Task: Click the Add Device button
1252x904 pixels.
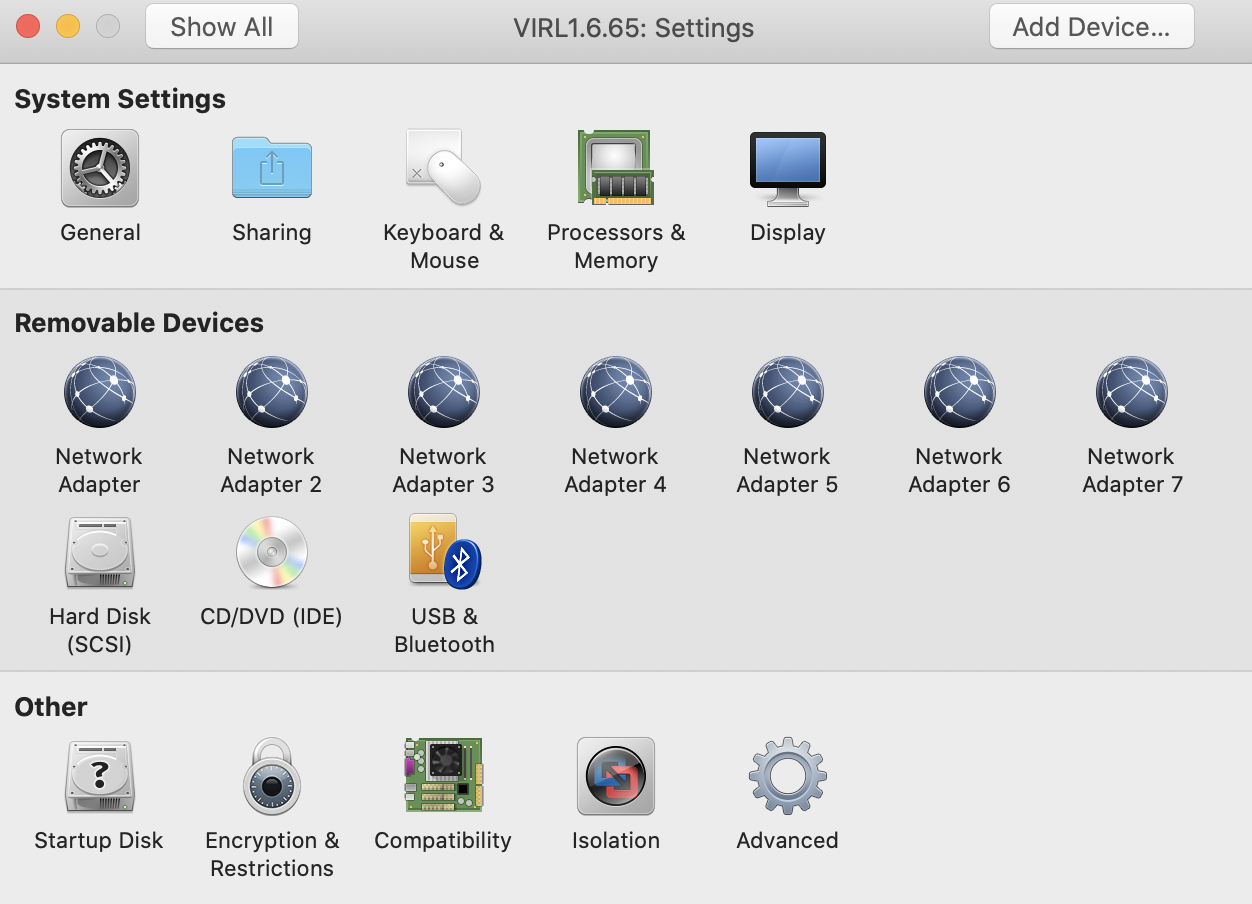Action: pyautogui.click(x=1091, y=27)
